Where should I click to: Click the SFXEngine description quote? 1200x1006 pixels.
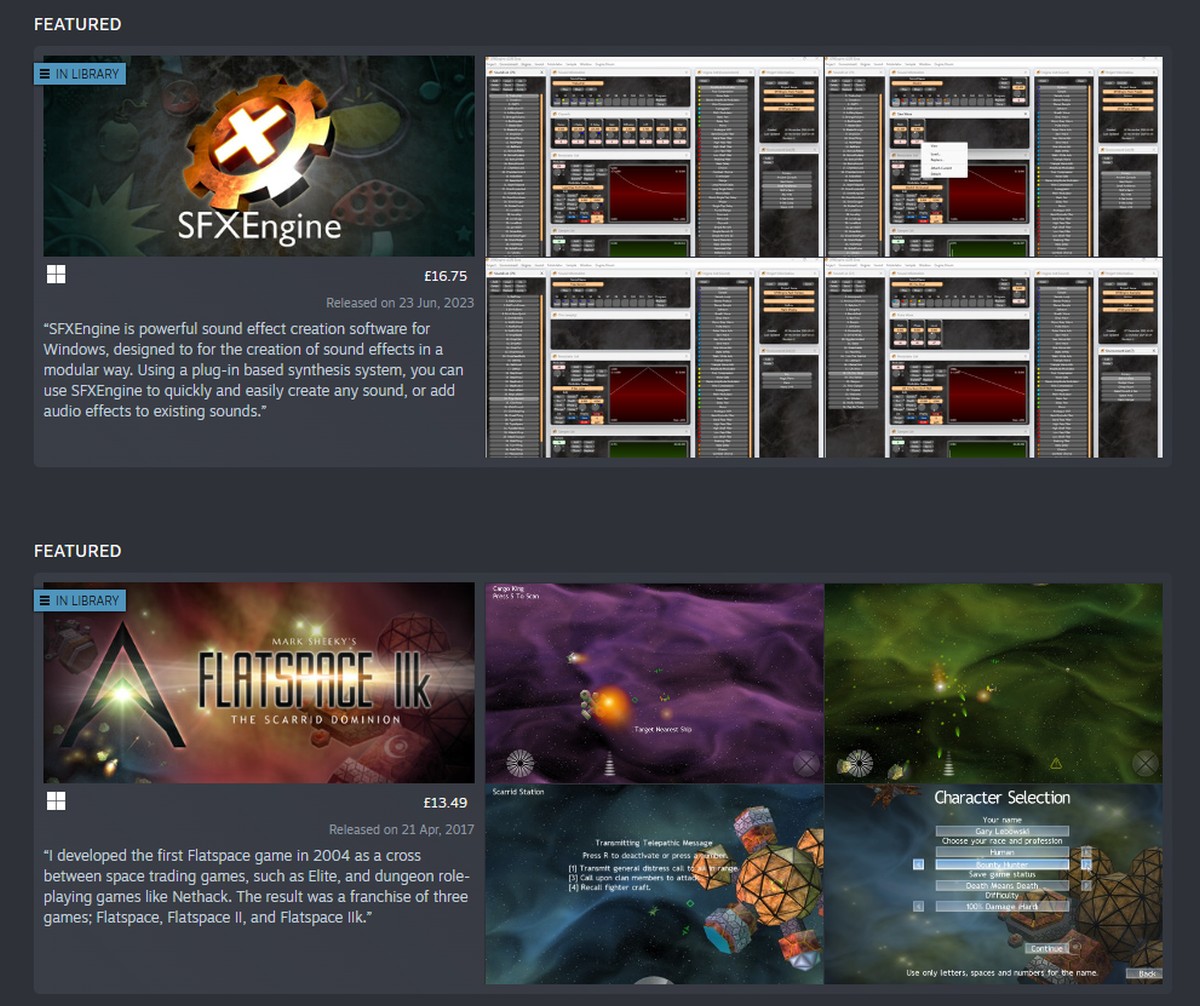tap(254, 370)
